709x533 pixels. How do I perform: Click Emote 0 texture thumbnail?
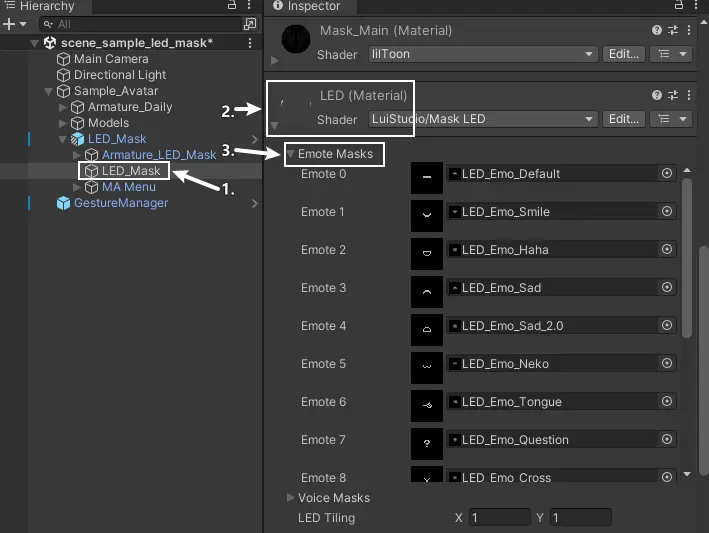tap(427, 178)
